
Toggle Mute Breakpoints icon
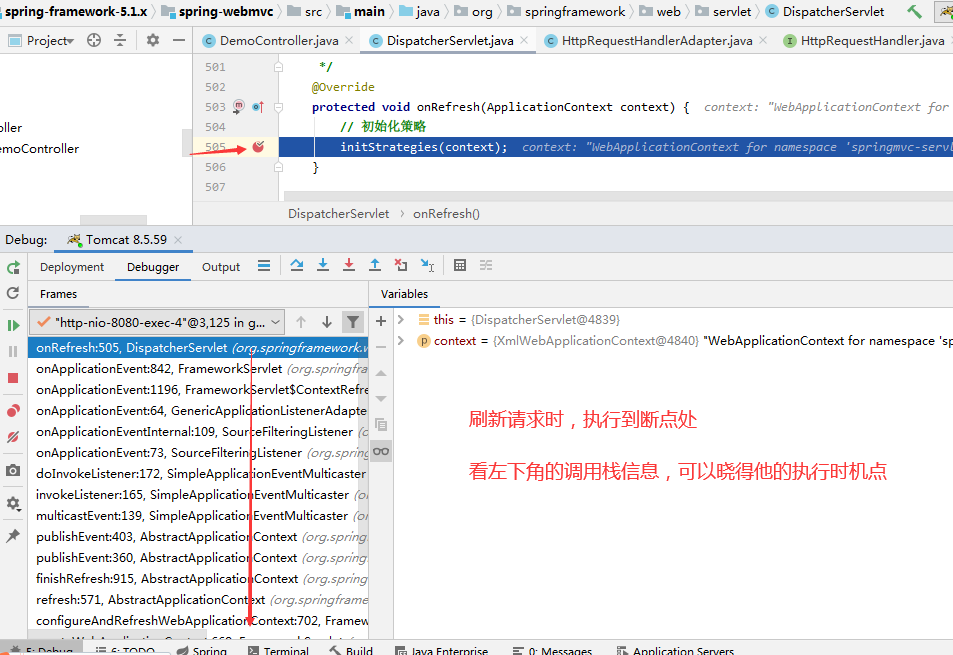click(13, 437)
